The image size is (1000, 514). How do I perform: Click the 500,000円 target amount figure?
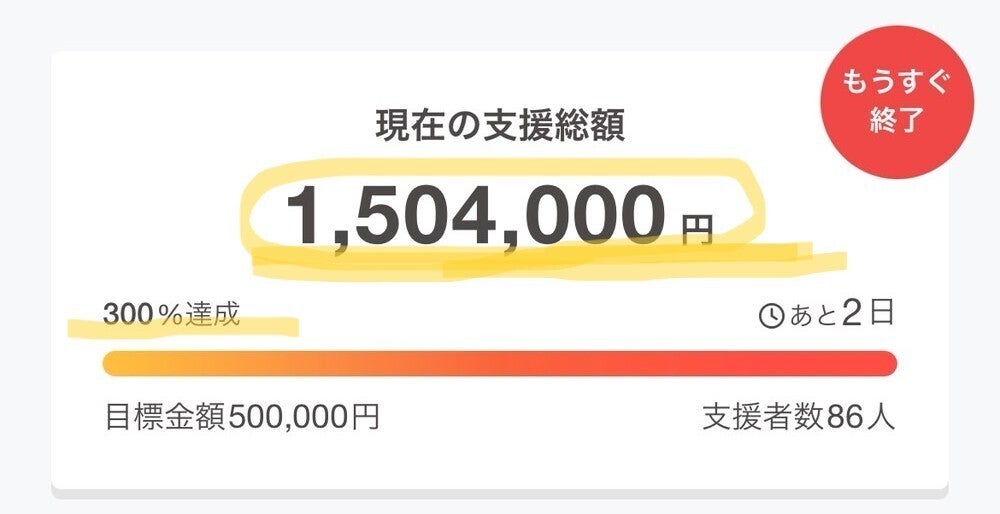coord(304,417)
